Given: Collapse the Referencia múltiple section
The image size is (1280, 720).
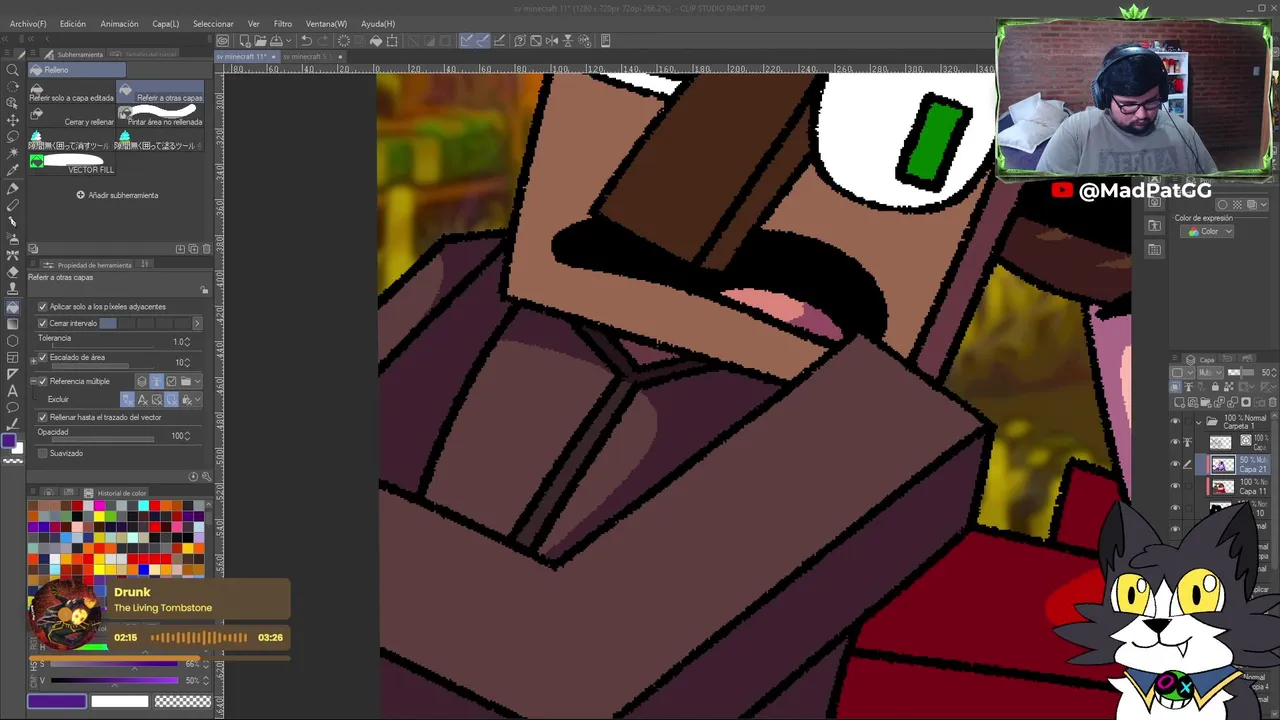Looking at the screenshot, I should coord(32,381).
